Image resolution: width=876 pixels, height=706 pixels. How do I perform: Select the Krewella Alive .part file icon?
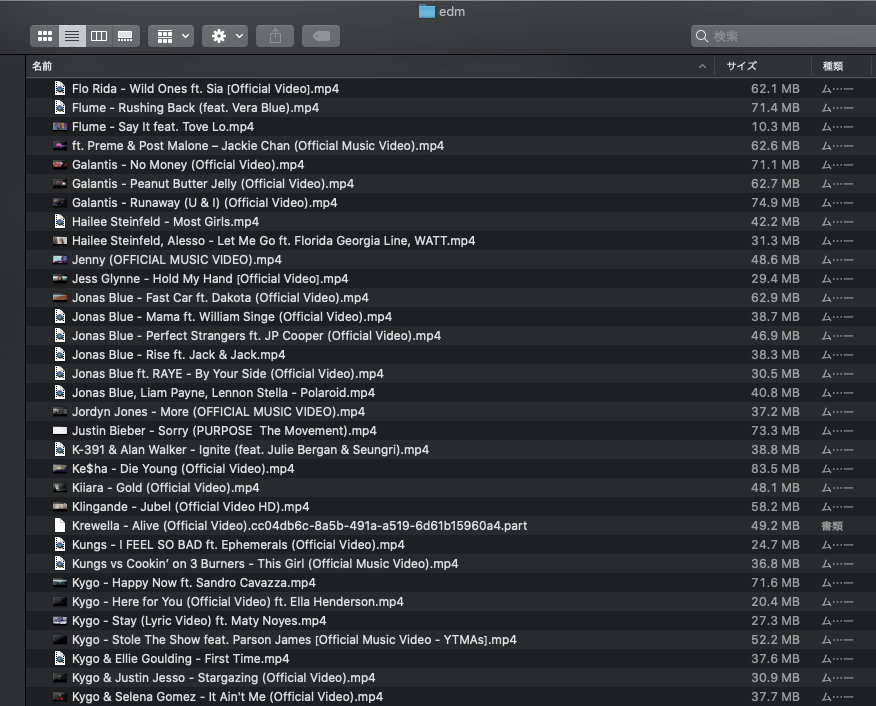click(x=60, y=526)
